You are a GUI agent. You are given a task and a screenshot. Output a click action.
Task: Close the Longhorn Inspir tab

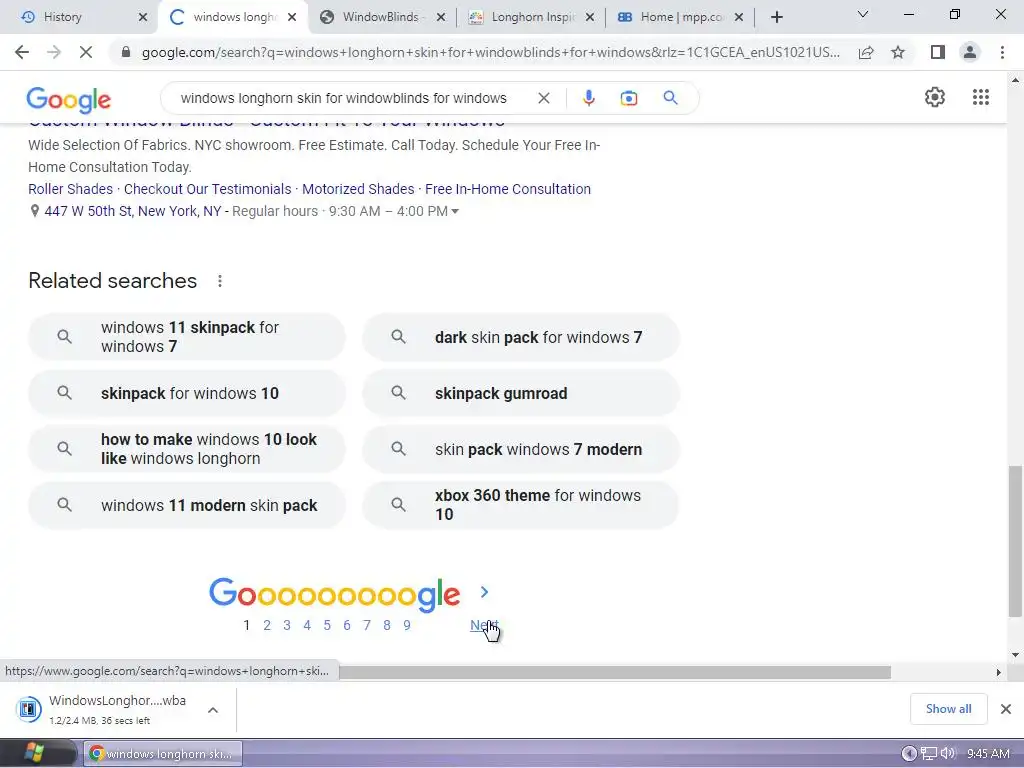590,17
